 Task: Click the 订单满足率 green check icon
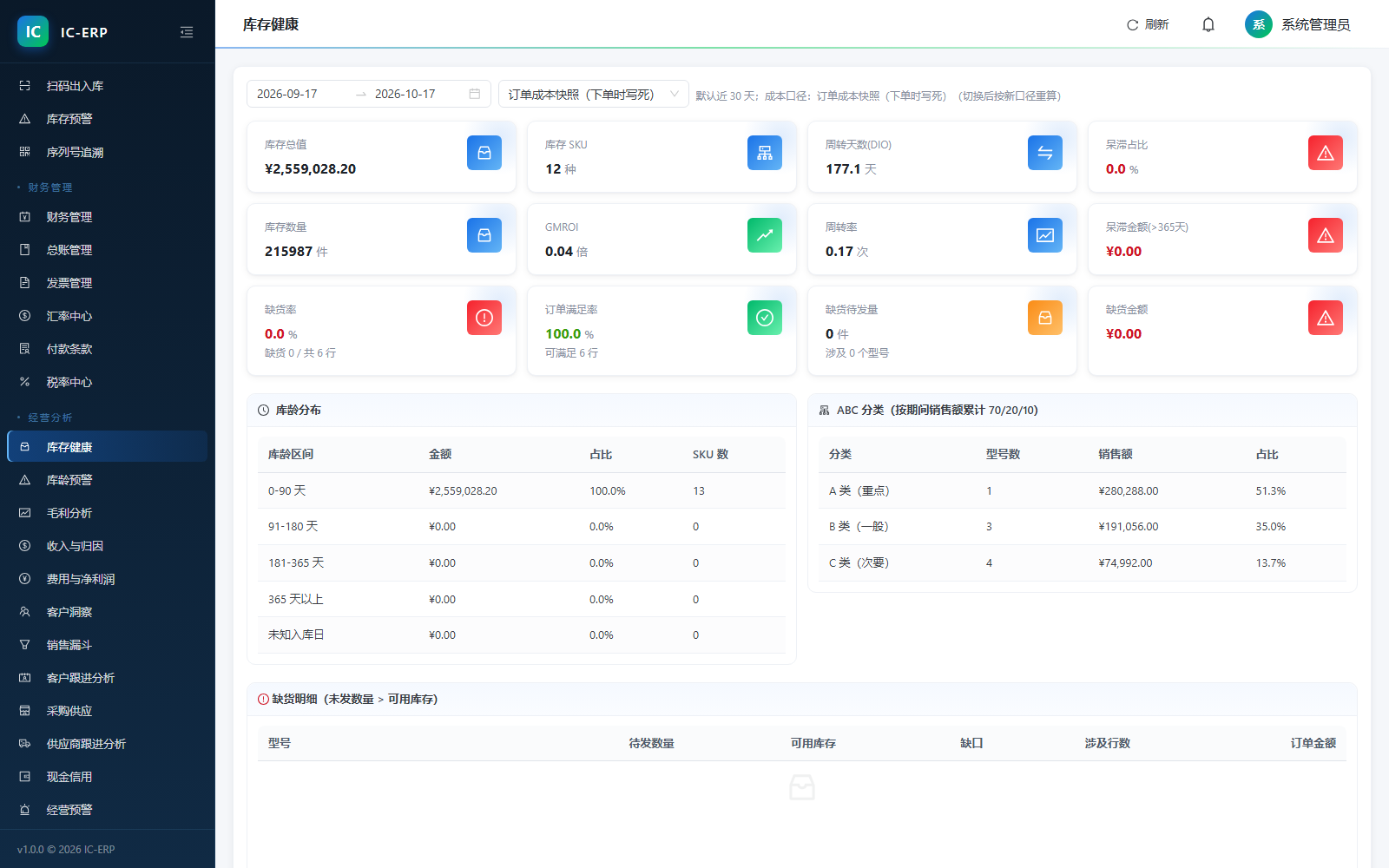765,318
